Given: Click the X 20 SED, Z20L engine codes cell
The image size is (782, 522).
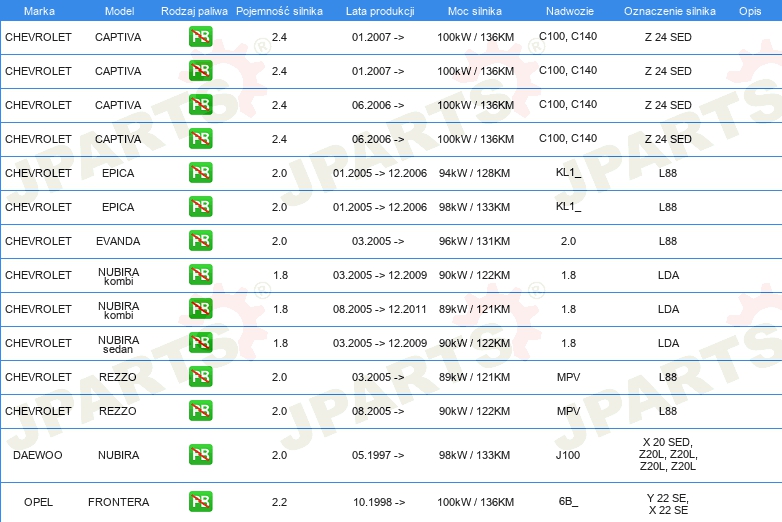Looking at the screenshot, I should click(668, 454).
